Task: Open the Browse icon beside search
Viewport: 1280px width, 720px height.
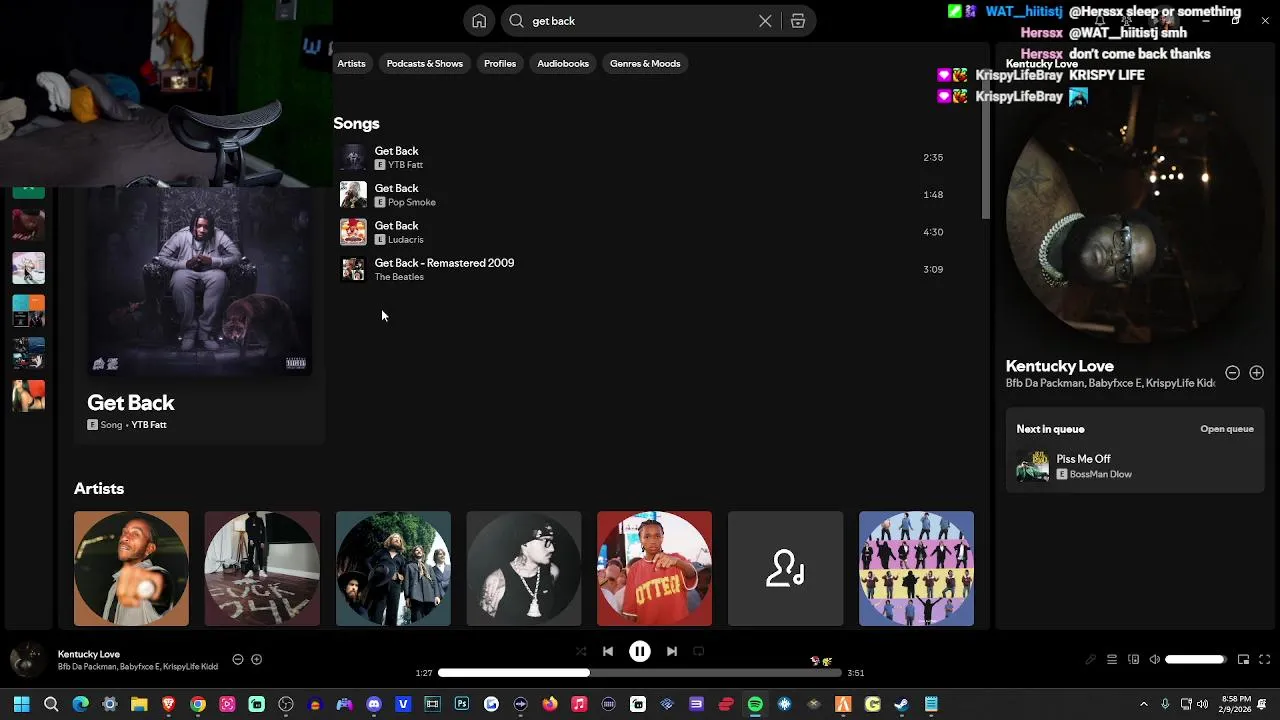Action: click(x=798, y=21)
